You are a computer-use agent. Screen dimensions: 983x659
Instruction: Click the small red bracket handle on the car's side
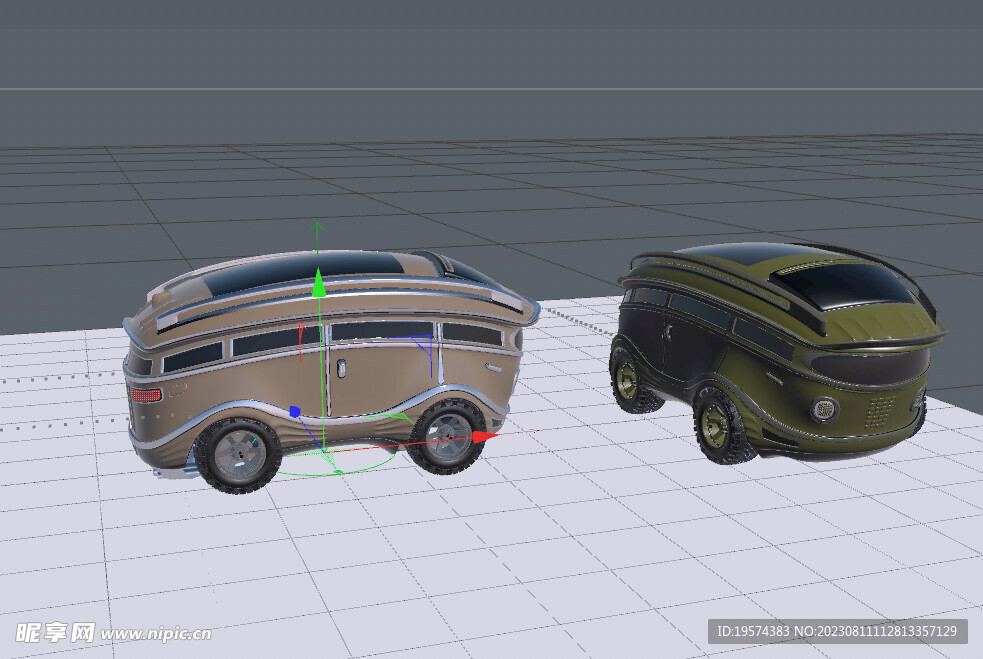(x=303, y=340)
